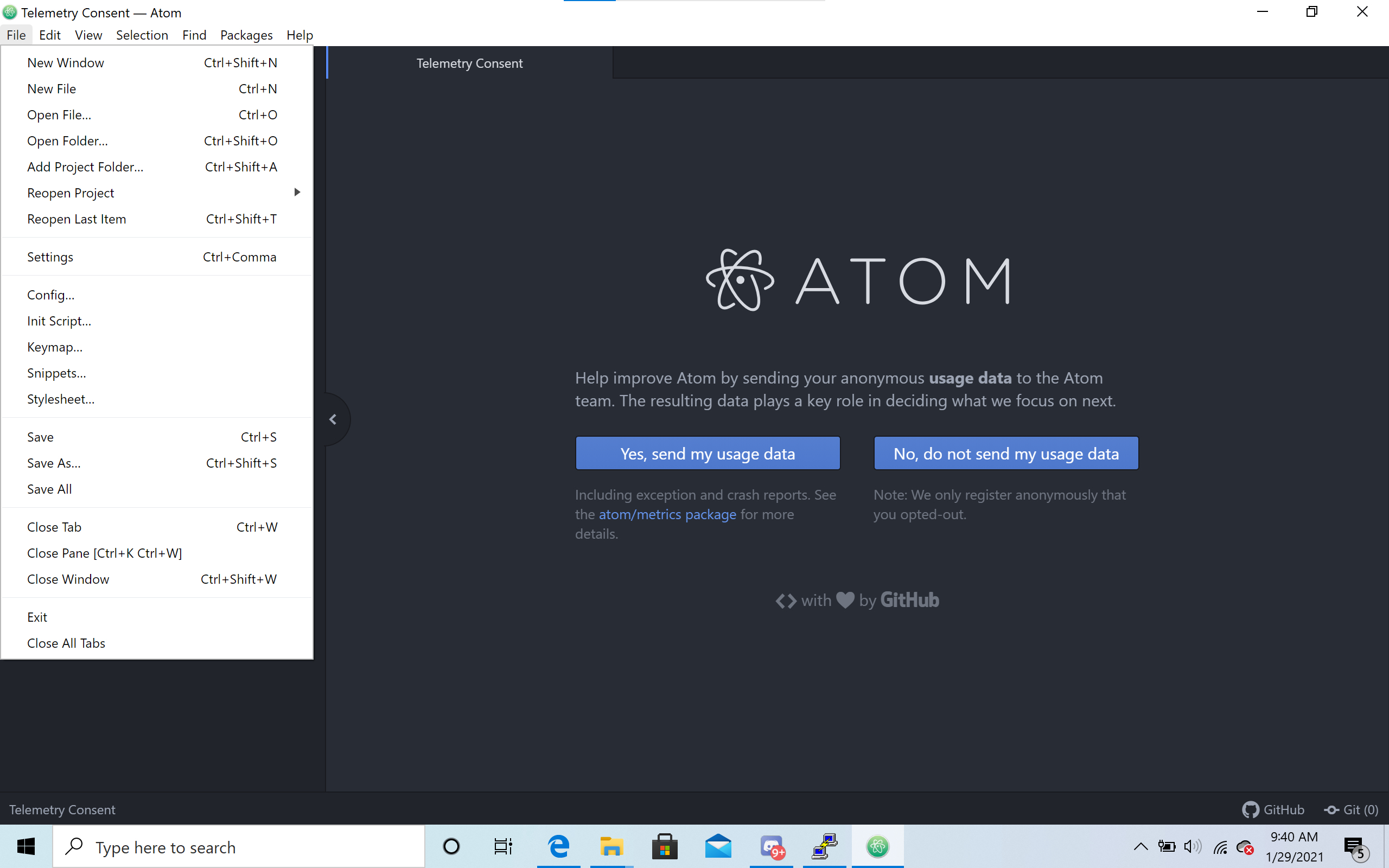Open the Selection menu
Viewport: 1389px width, 868px height.
pos(142,35)
